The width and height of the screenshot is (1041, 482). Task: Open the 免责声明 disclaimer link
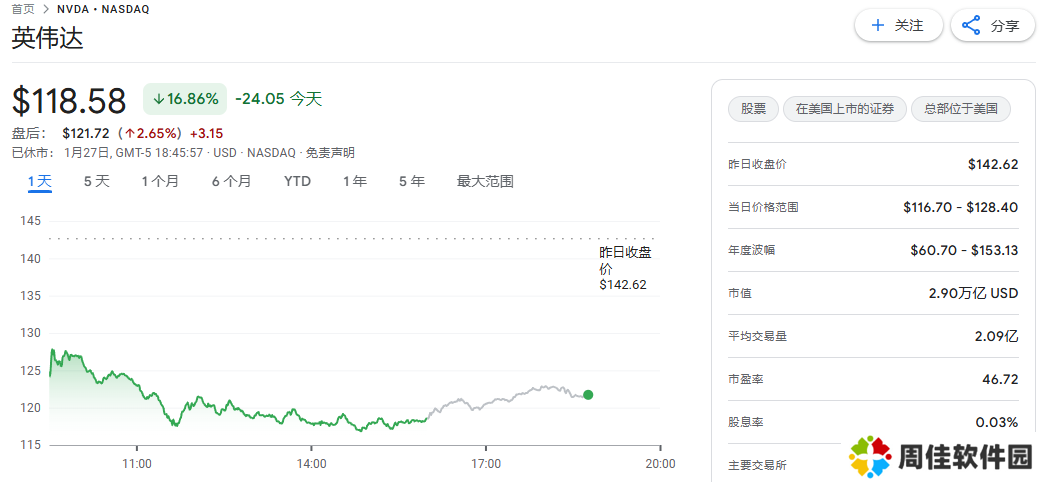tap(330, 153)
